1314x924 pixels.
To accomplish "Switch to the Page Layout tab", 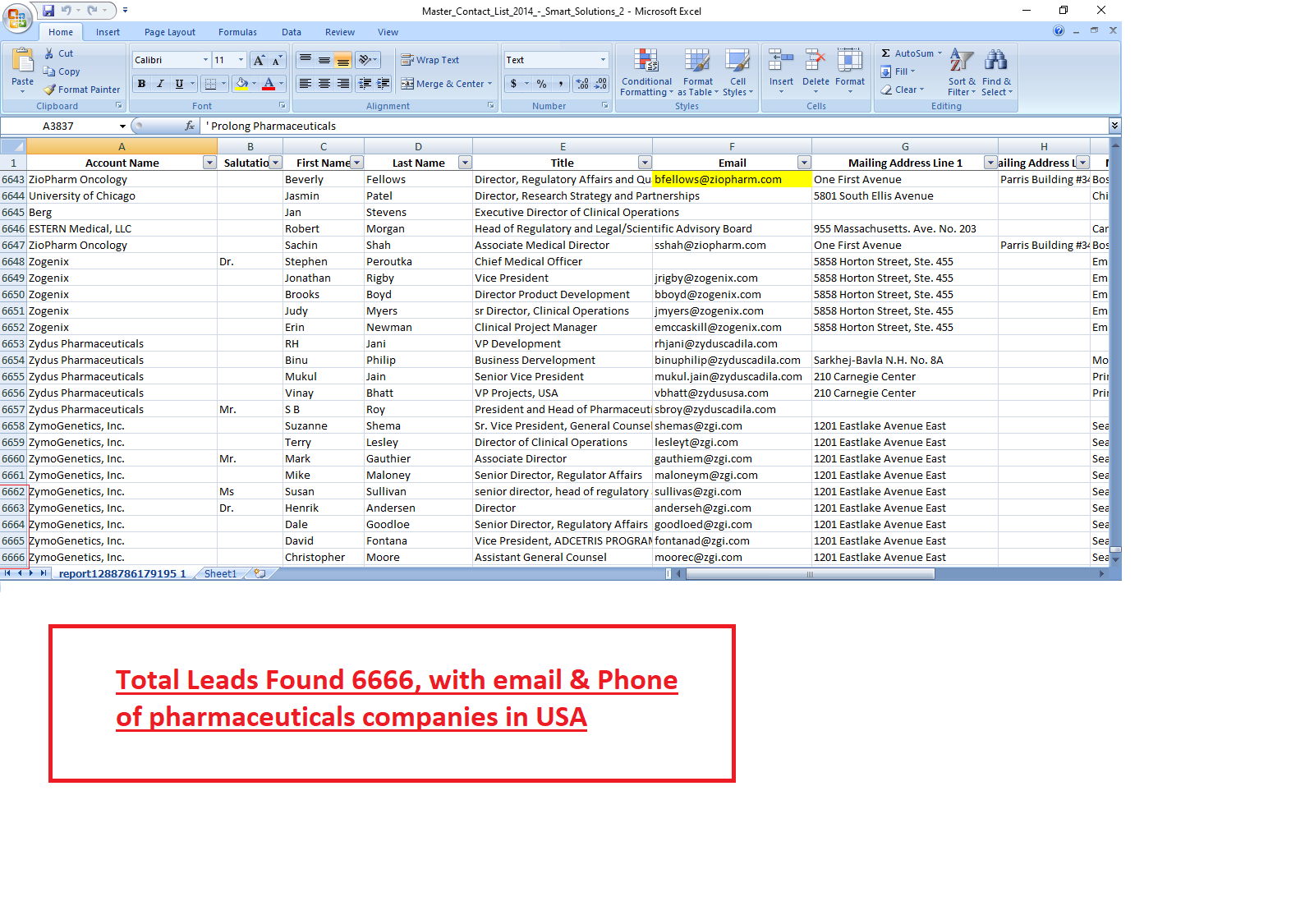I will coord(170,32).
